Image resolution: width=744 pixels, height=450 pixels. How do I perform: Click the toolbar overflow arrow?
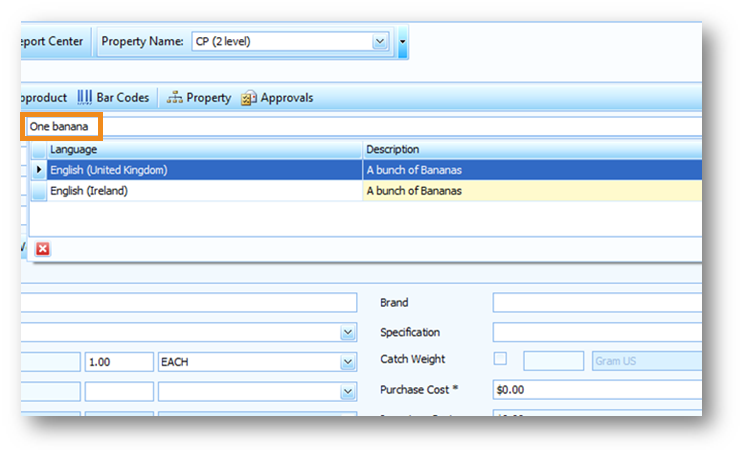tap(402, 42)
